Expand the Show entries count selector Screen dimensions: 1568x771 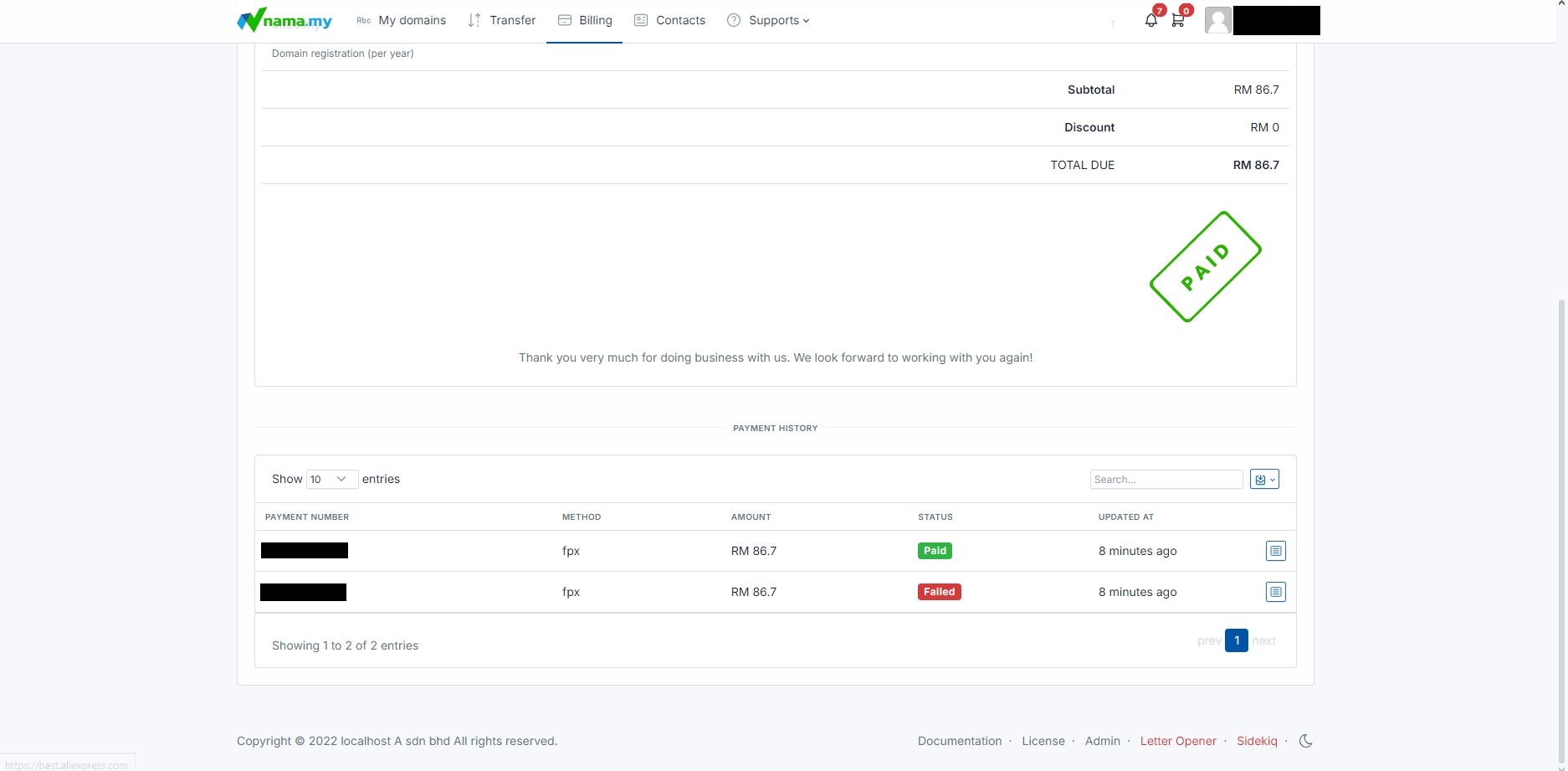tap(332, 479)
